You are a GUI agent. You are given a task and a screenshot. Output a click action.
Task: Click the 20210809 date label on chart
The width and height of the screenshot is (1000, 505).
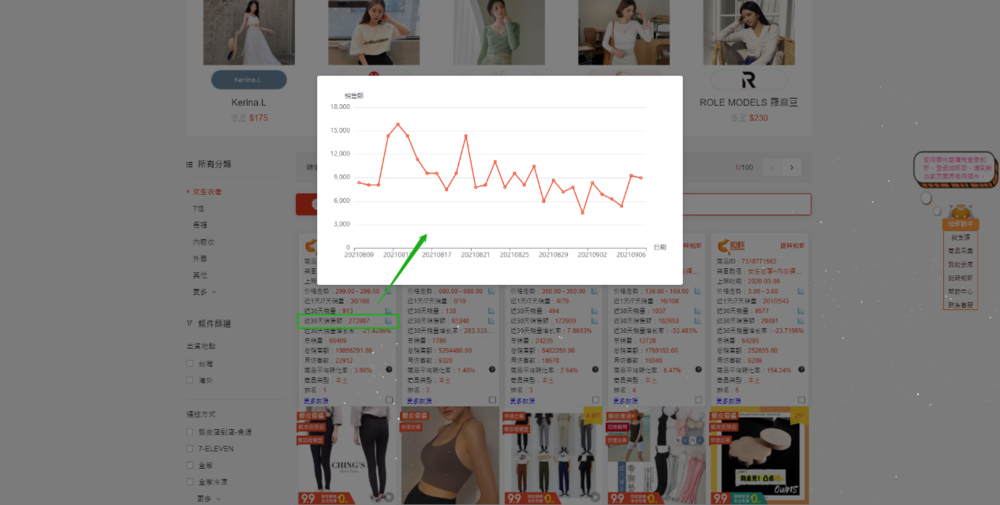(x=359, y=255)
